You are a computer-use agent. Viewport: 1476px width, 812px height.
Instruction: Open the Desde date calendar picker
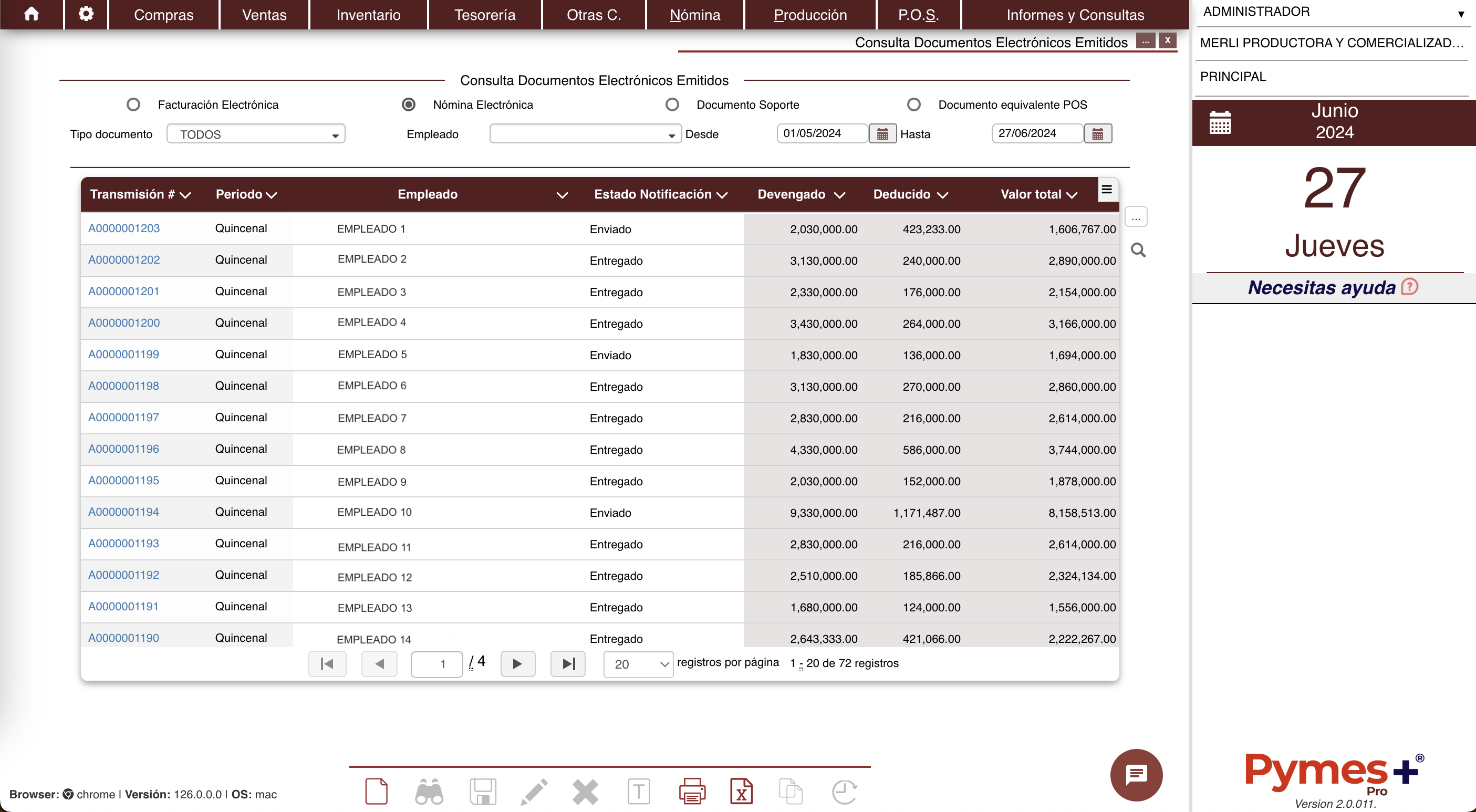[882, 133]
